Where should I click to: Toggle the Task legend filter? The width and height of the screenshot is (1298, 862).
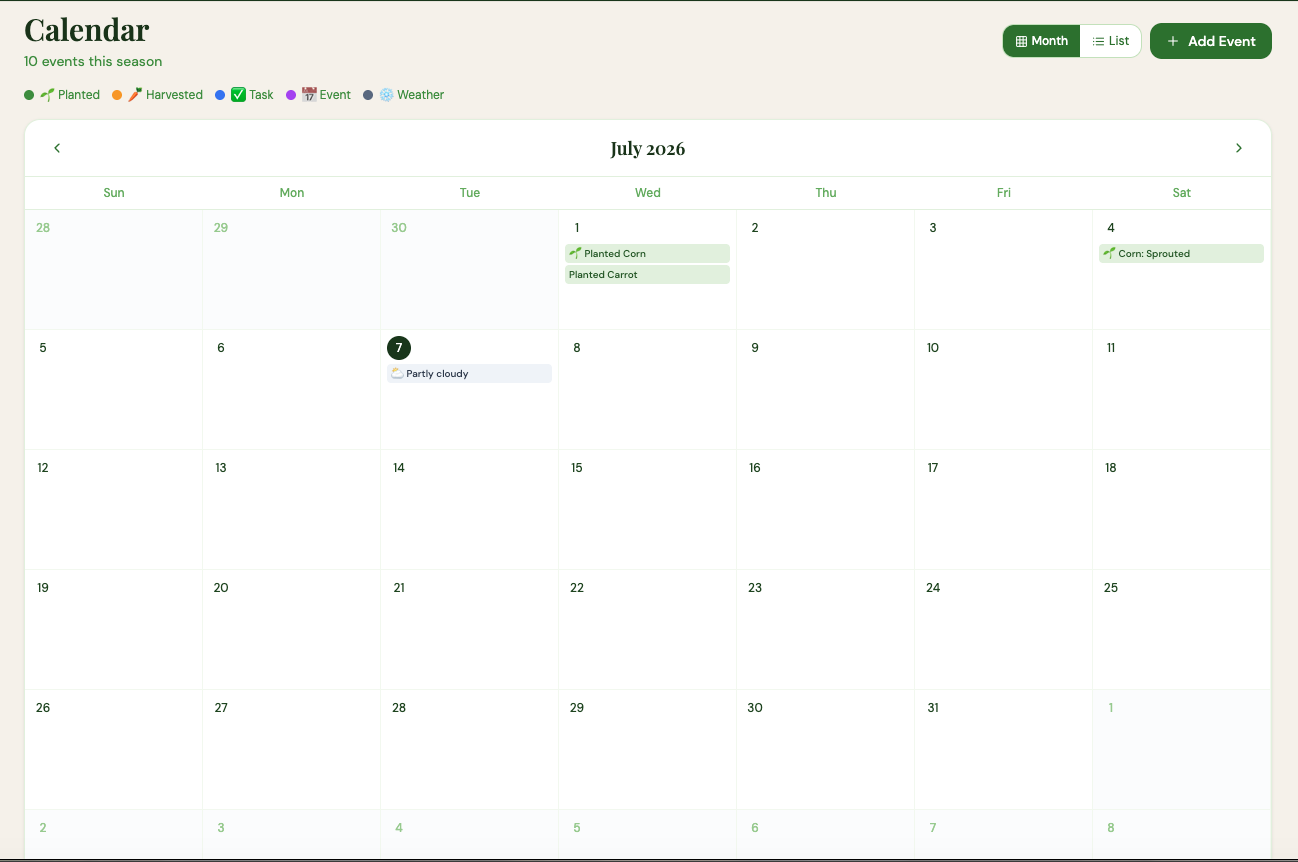[244, 95]
